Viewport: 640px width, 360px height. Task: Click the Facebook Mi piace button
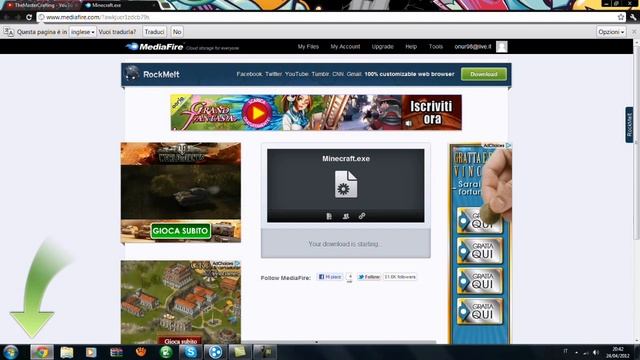(330, 277)
